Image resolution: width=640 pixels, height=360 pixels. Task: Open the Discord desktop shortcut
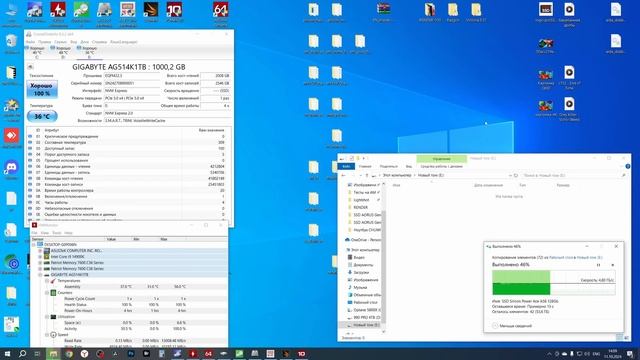tap(11, 169)
